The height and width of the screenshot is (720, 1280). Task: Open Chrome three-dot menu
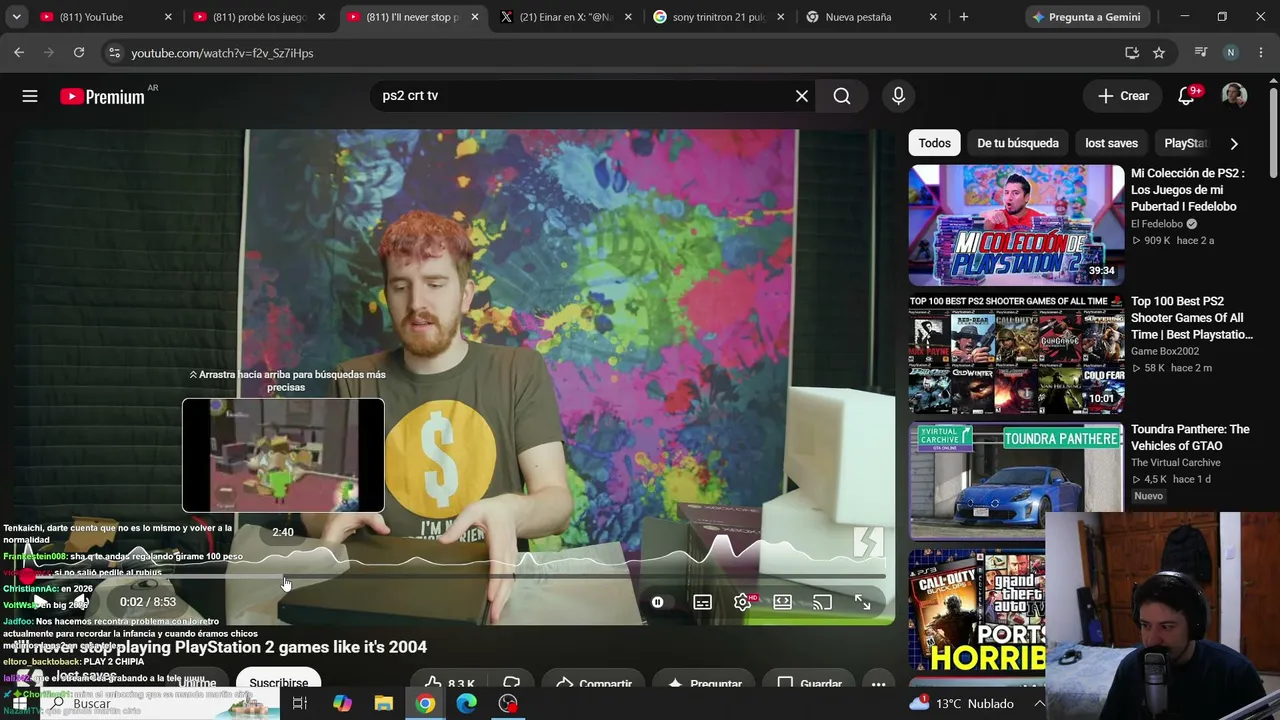pyautogui.click(x=1260, y=53)
